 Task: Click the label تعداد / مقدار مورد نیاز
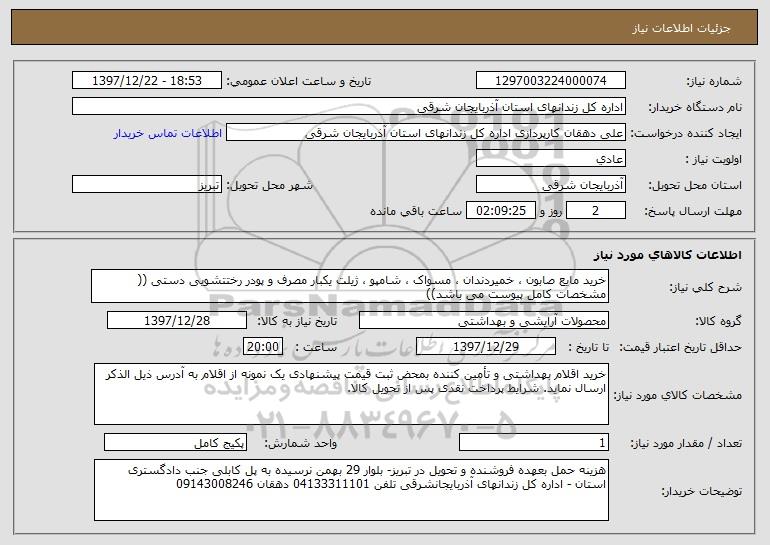pyautogui.click(x=686, y=443)
